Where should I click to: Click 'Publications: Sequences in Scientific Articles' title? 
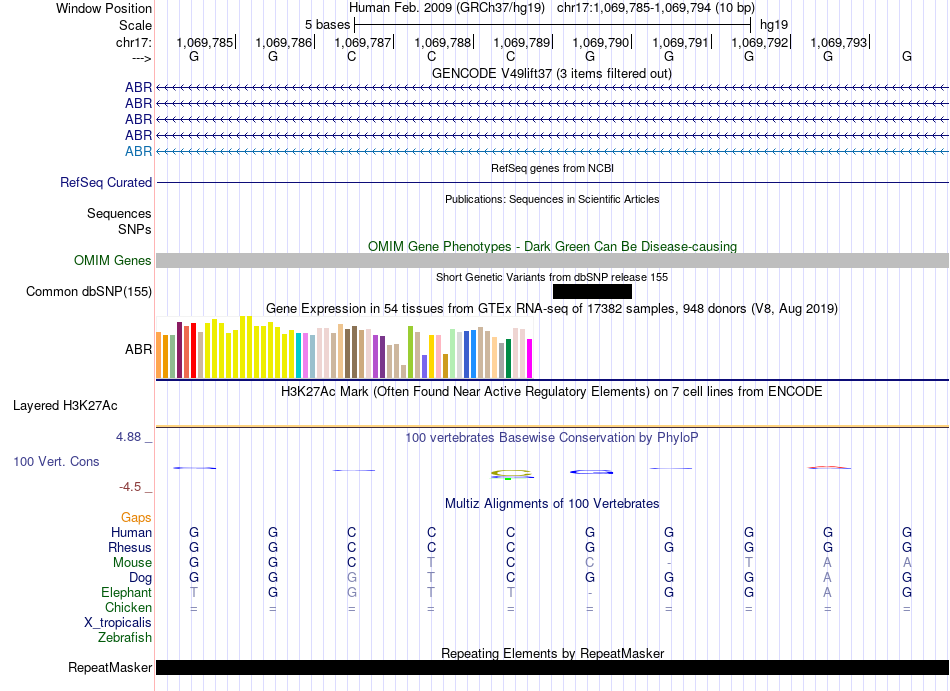[552, 199]
